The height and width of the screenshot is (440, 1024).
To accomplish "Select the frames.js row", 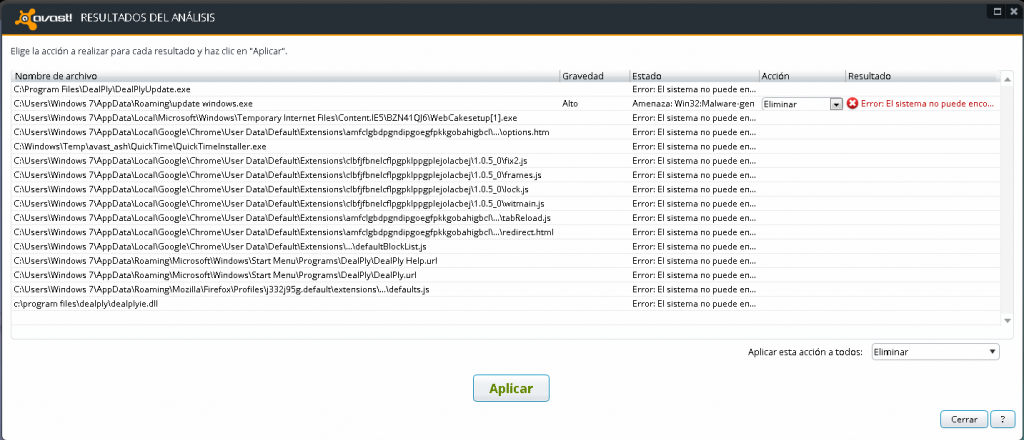I will point(505,175).
